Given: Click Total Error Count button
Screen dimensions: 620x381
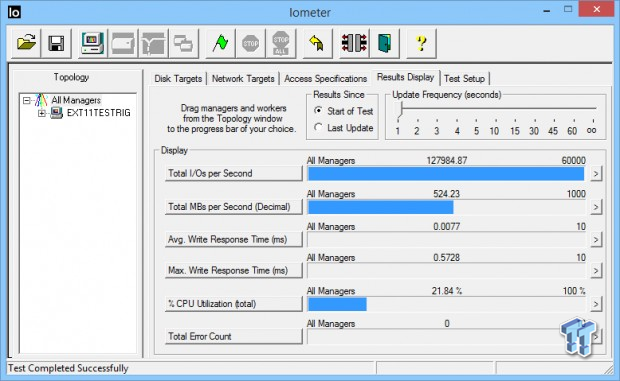Looking at the screenshot, I should coord(234,336).
